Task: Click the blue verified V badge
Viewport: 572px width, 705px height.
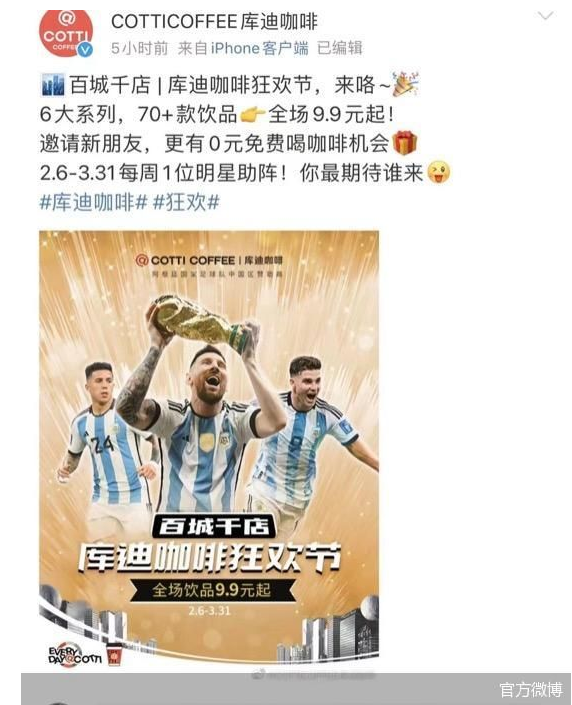Action: tap(85, 50)
